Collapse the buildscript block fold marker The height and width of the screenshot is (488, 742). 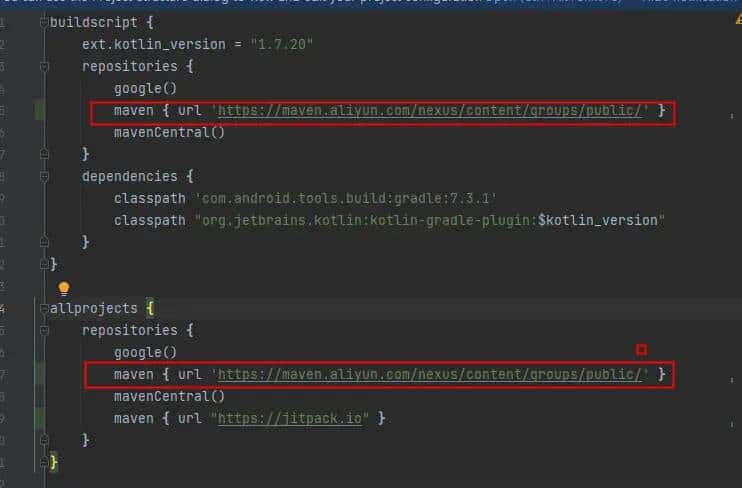pos(44,22)
